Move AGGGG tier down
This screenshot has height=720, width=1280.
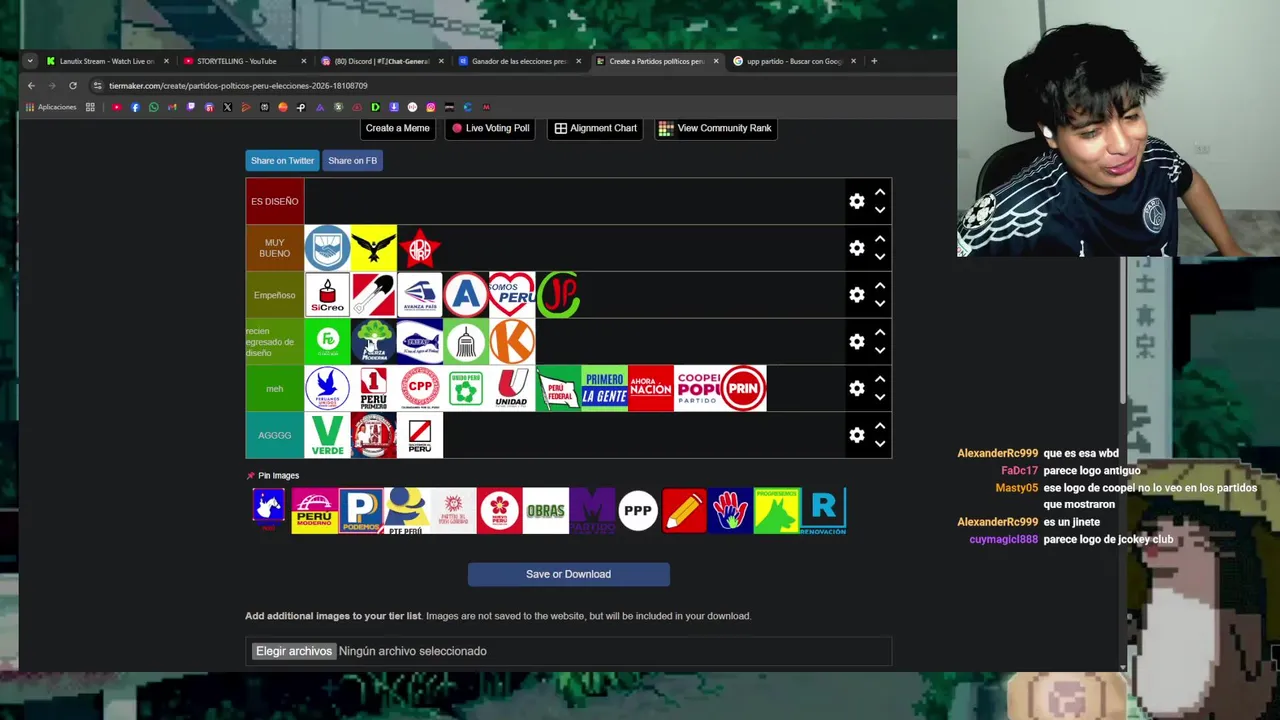880,444
